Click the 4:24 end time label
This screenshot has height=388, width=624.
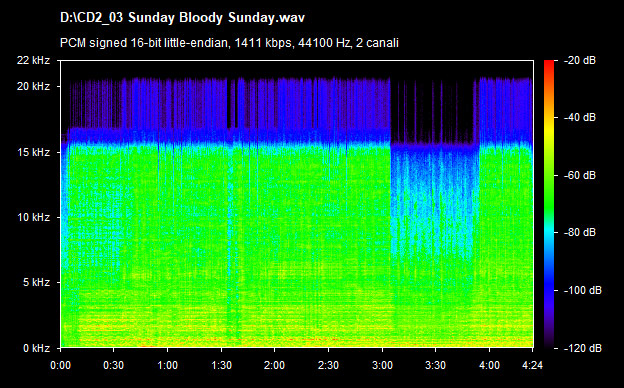point(532,365)
